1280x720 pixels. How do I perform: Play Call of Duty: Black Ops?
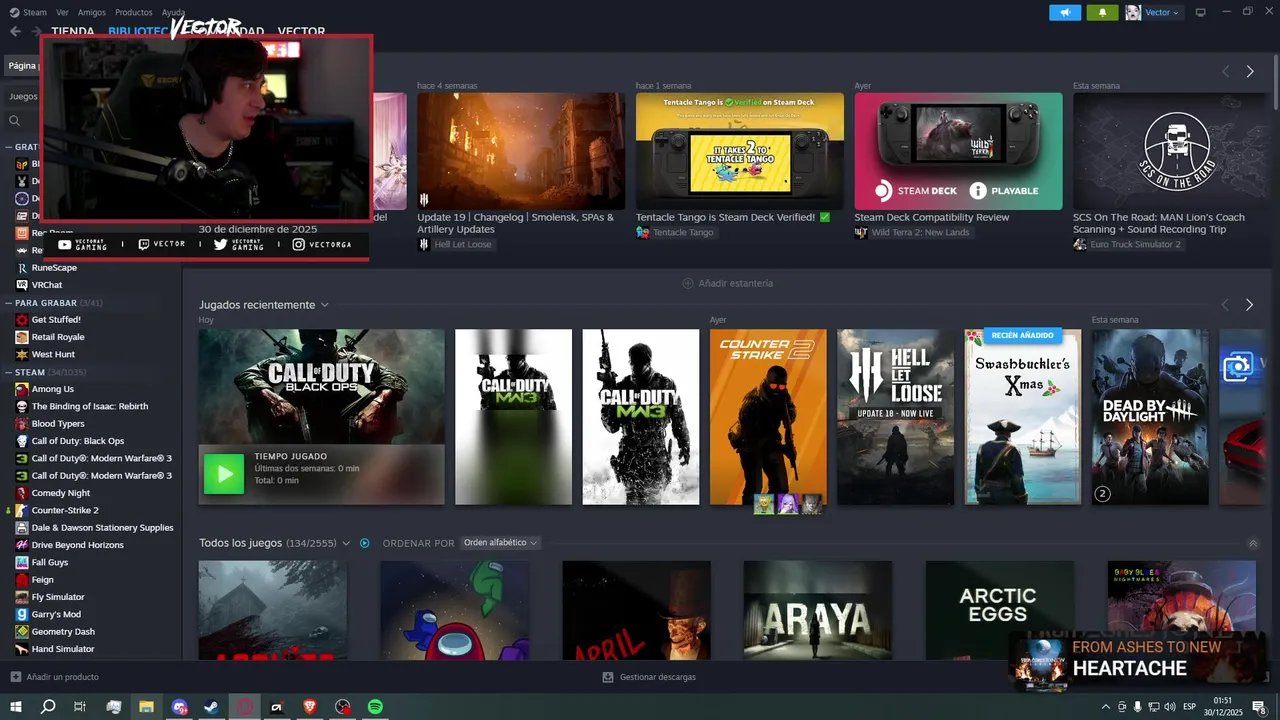224,474
